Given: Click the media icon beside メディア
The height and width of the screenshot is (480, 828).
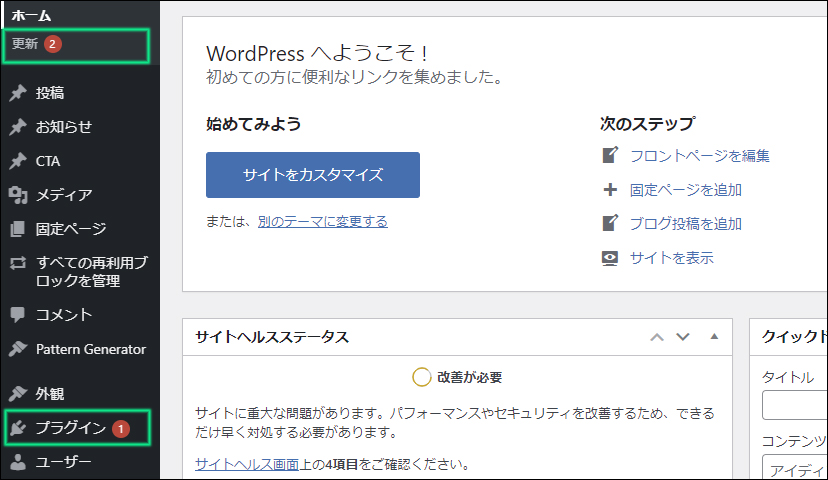Looking at the screenshot, I should click(17, 195).
